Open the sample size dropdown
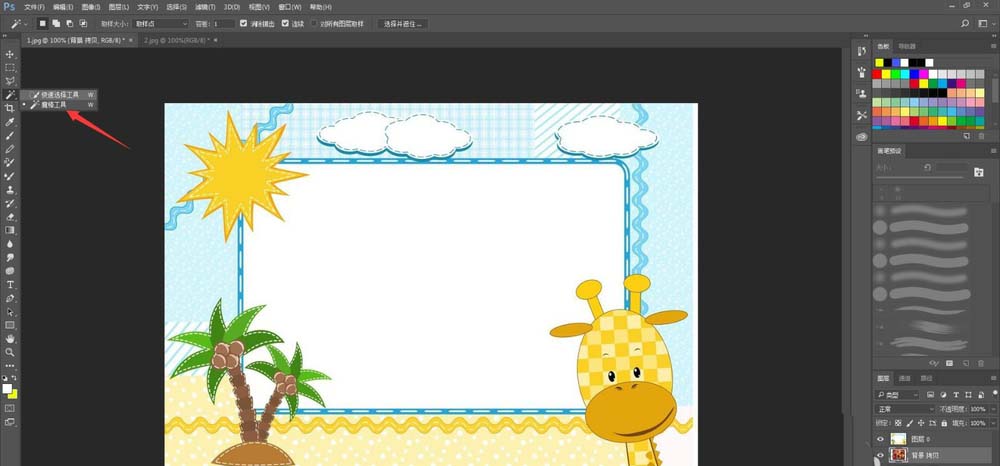1000x466 pixels. (160, 24)
